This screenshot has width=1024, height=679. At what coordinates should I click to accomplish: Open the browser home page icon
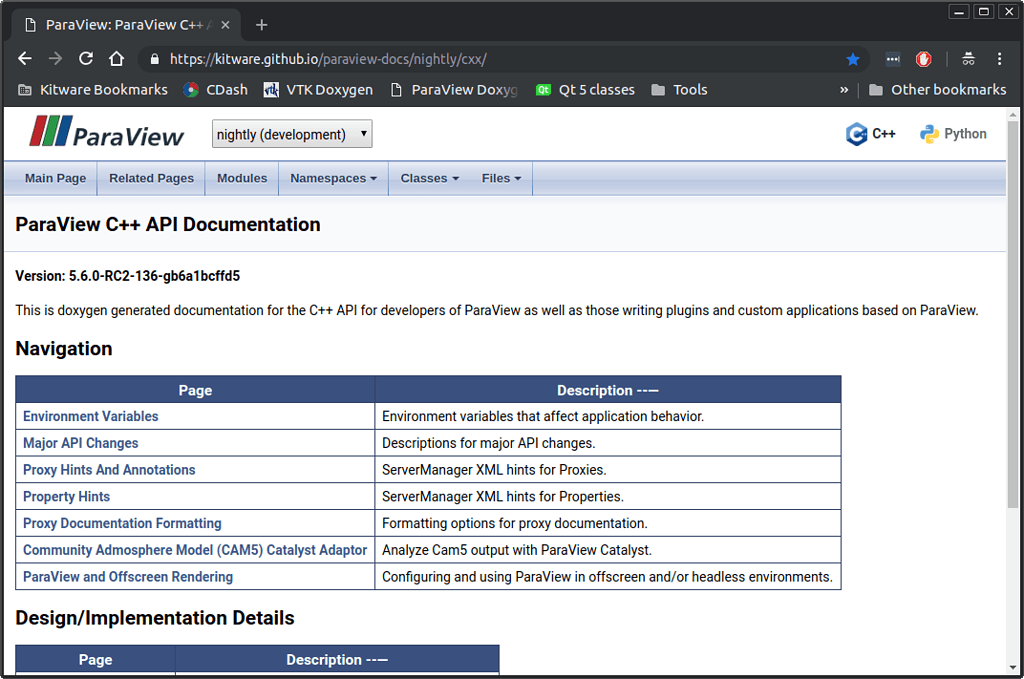116,59
